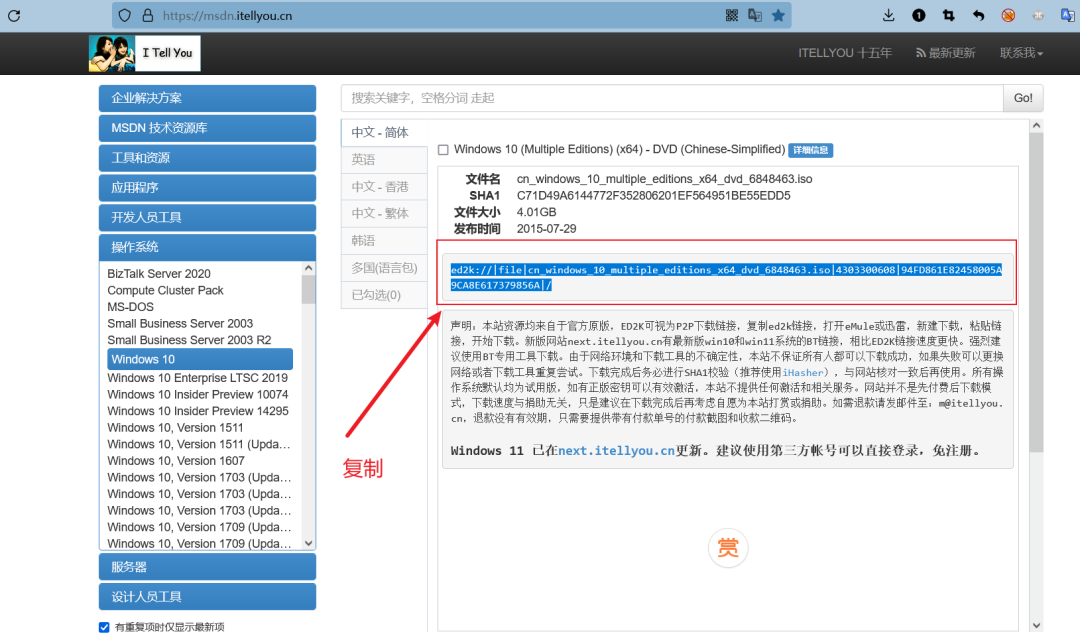Toggle the 有重复项时仅显示最新项 checkbox

(104, 627)
